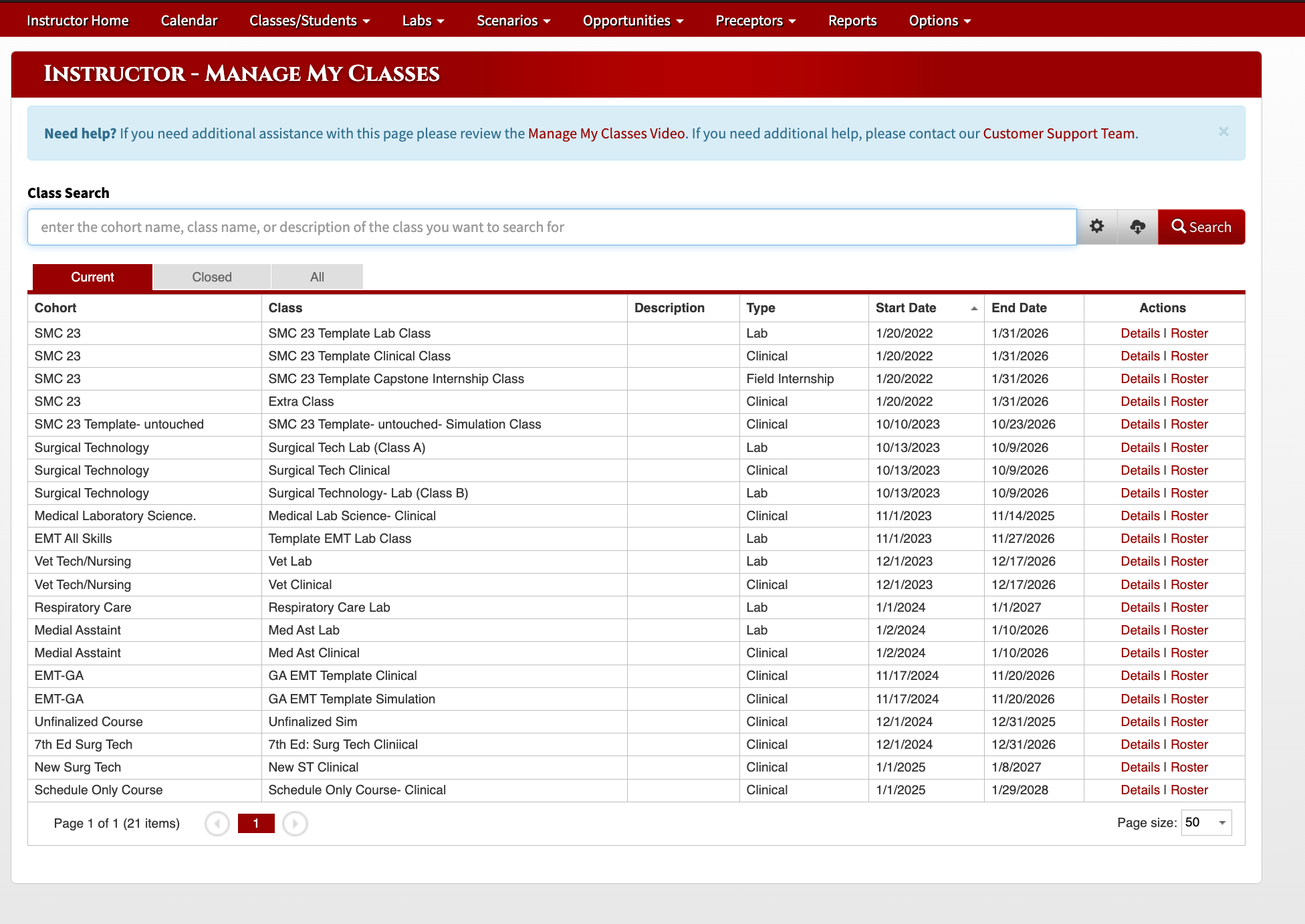Open the Page size dropdown
This screenshot has width=1305, height=924.
[1207, 822]
